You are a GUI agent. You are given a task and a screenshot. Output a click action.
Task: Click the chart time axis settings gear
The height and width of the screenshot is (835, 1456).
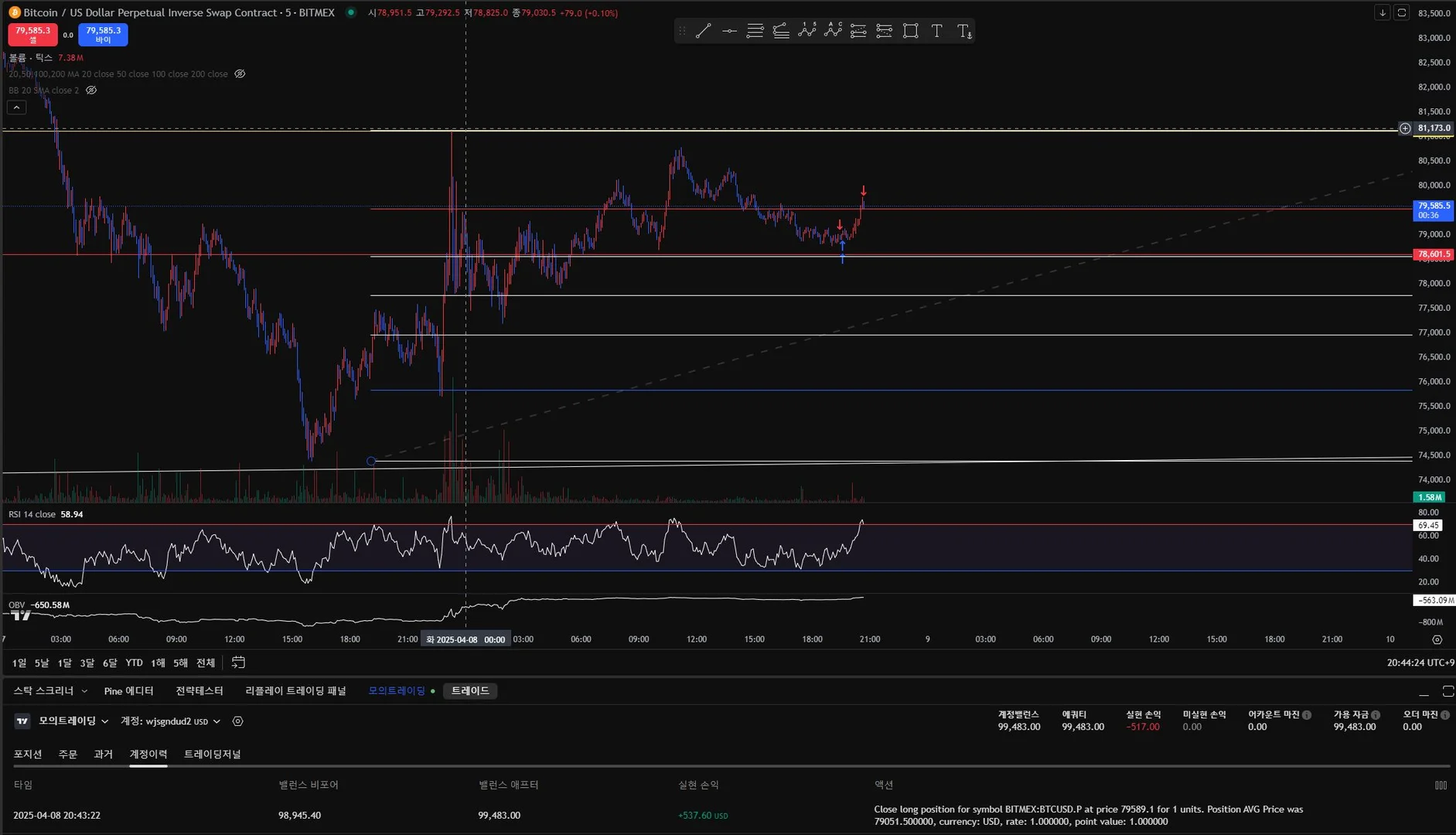click(1437, 639)
